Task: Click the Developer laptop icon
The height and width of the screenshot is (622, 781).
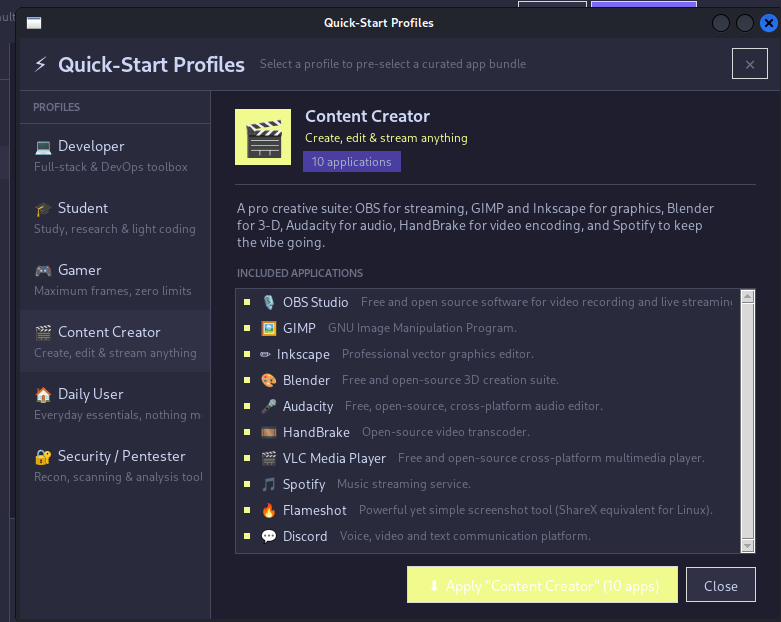Action: (x=43, y=147)
